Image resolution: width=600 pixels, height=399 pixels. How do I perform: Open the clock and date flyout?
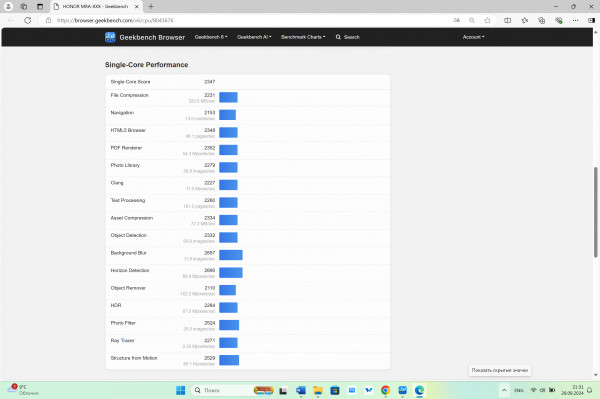(x=572, y=390)
